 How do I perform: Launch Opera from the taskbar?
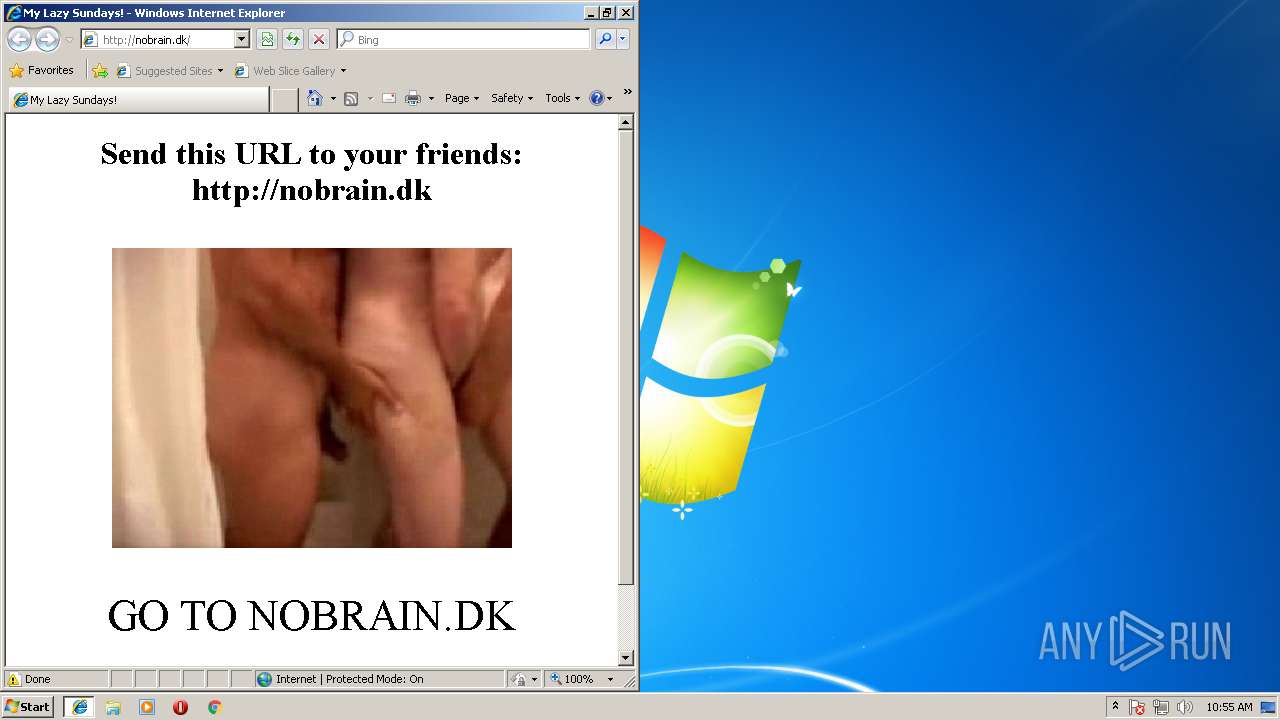[x=180, y=707]
